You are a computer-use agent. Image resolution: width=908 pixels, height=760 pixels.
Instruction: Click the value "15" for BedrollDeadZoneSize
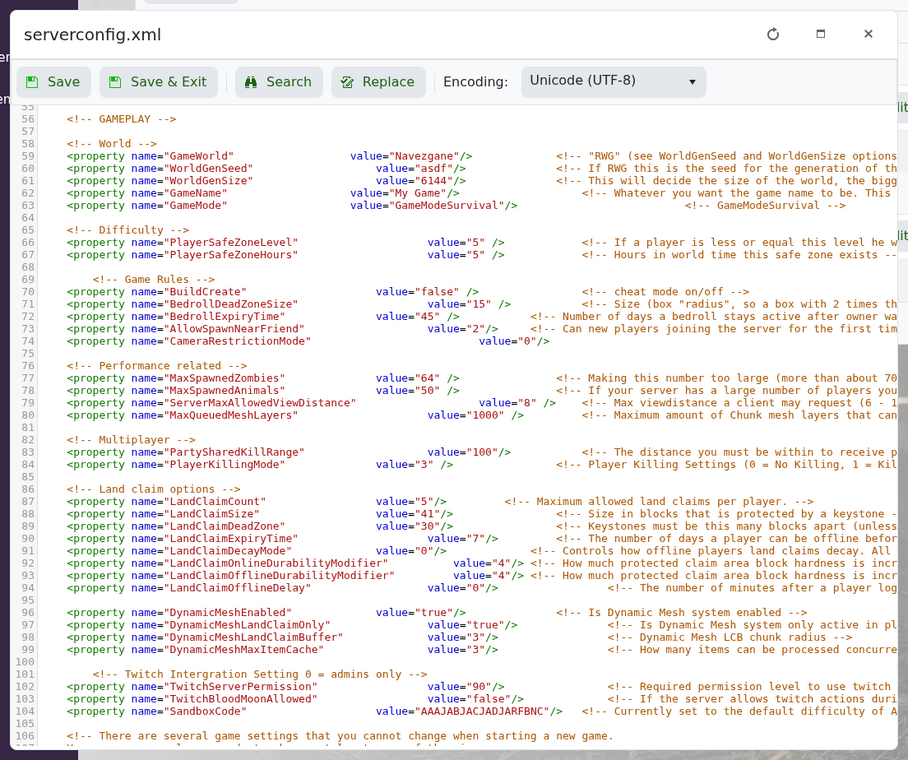coord(479,304)
